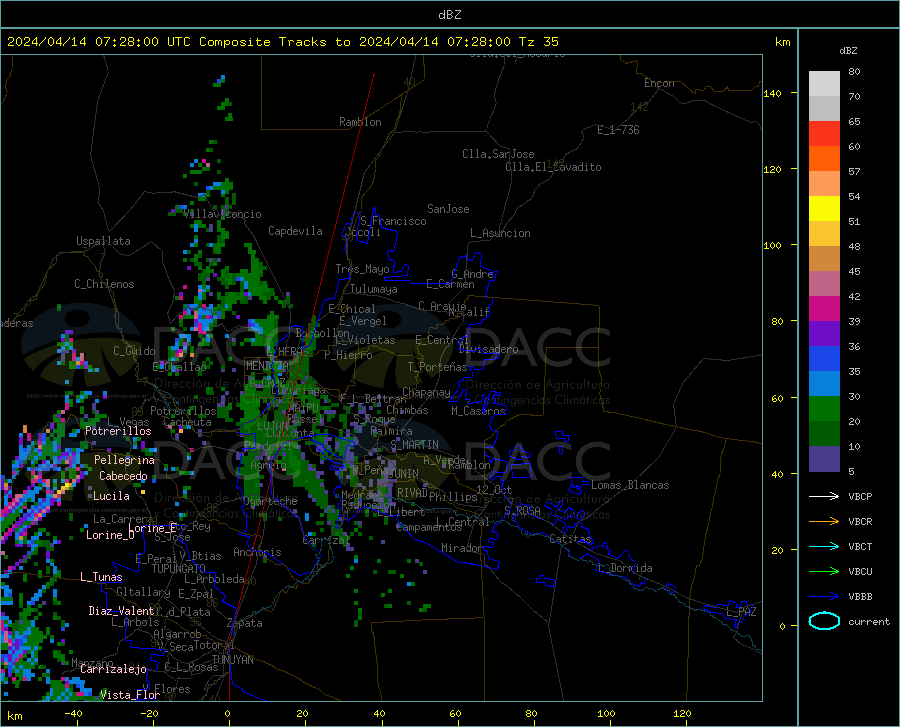Click the Clla.SanJose map label
The height and width of the screenshot is (727, 900).
click(x=498, y=154)
